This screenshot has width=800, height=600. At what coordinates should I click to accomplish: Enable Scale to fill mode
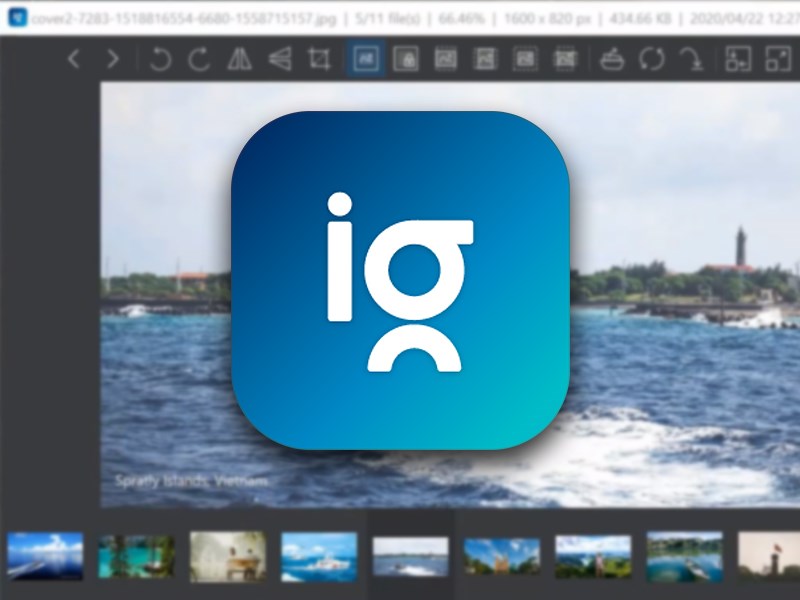coord(565,59)
